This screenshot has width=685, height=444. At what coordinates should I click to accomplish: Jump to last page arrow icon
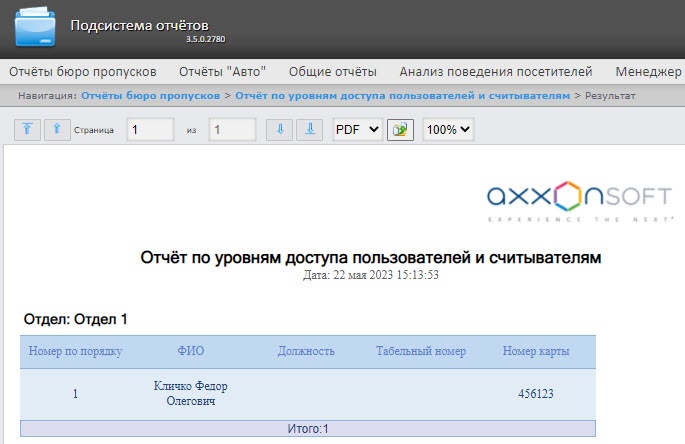pos(309,129)
